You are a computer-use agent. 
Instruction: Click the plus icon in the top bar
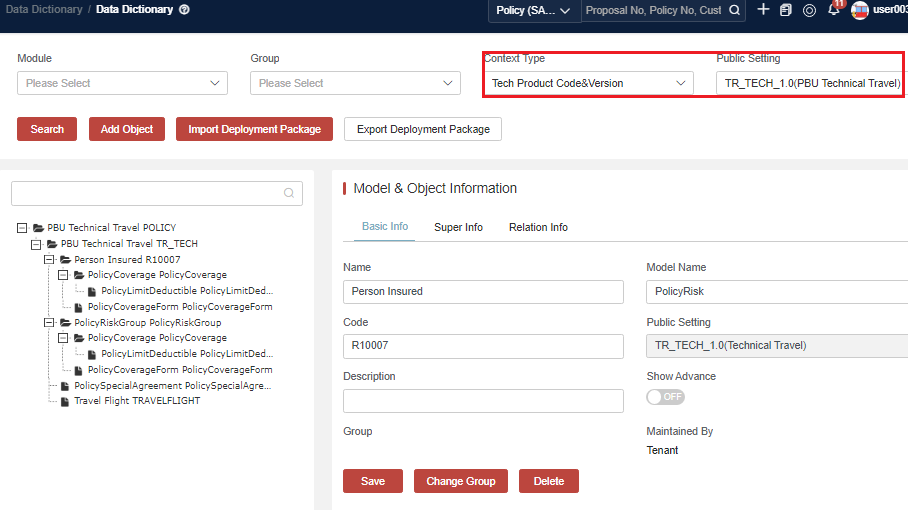pyautogui.click(x=763, y=10)
